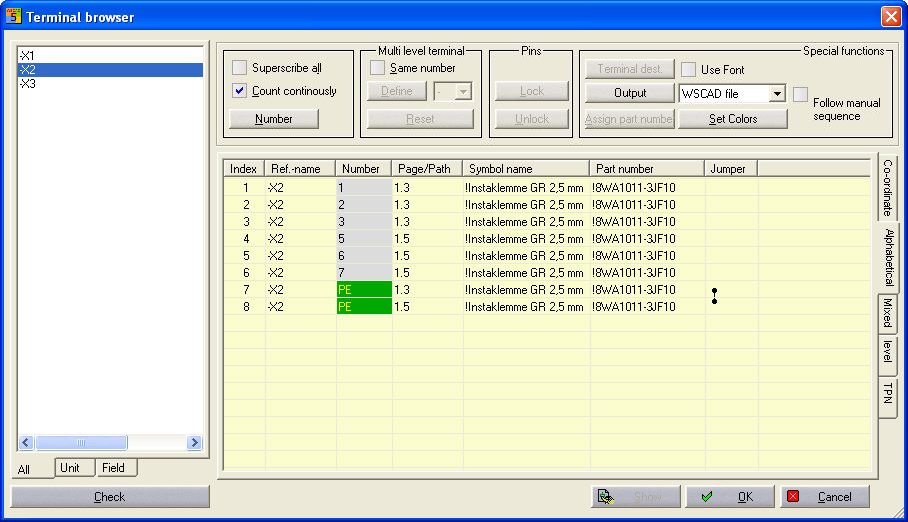Select terminal strip -X3 in list
This screenshot has height=522, width=908.
[110, 83]
